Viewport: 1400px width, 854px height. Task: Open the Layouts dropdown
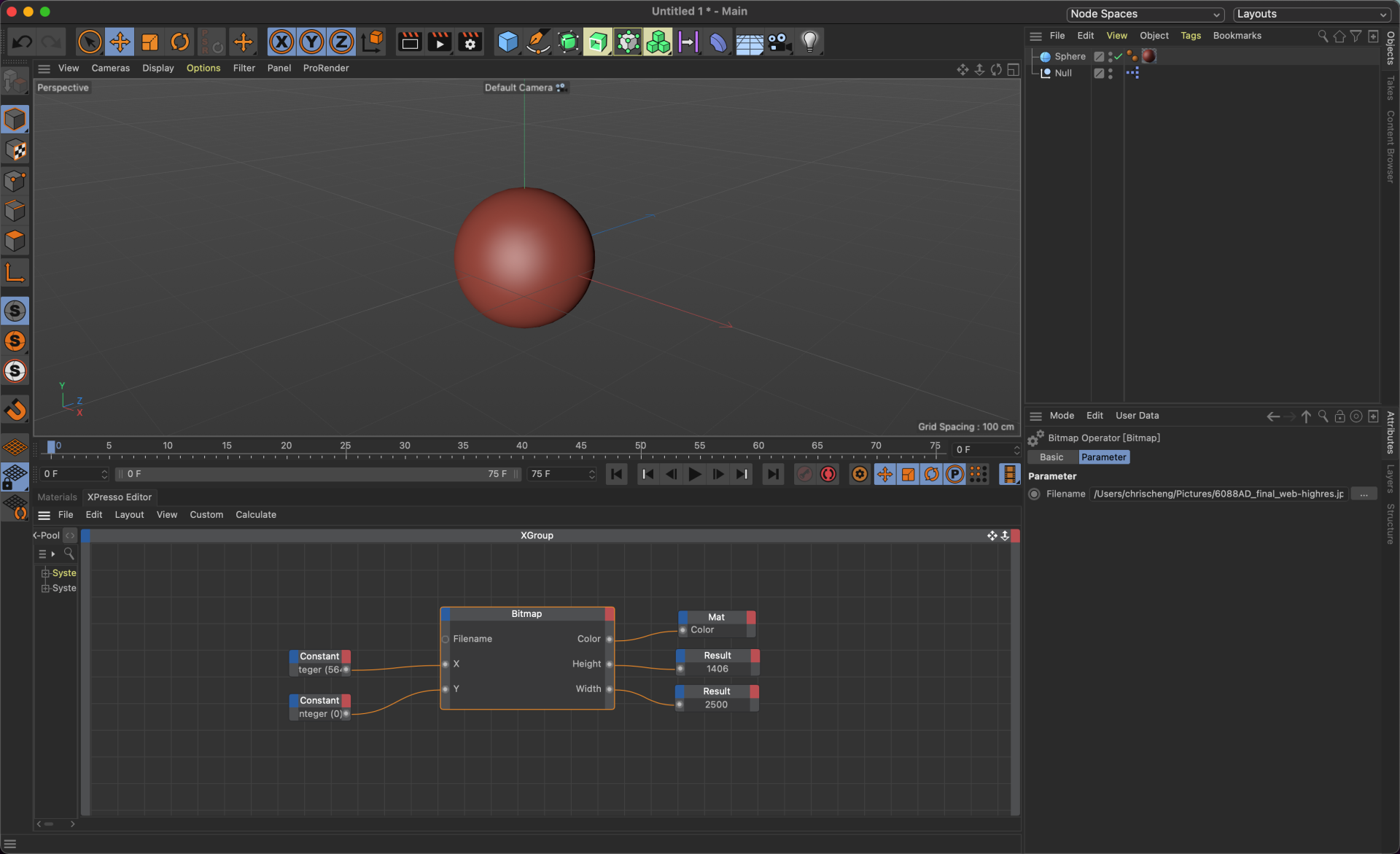pyautogui.click(x=1312, y=14)
